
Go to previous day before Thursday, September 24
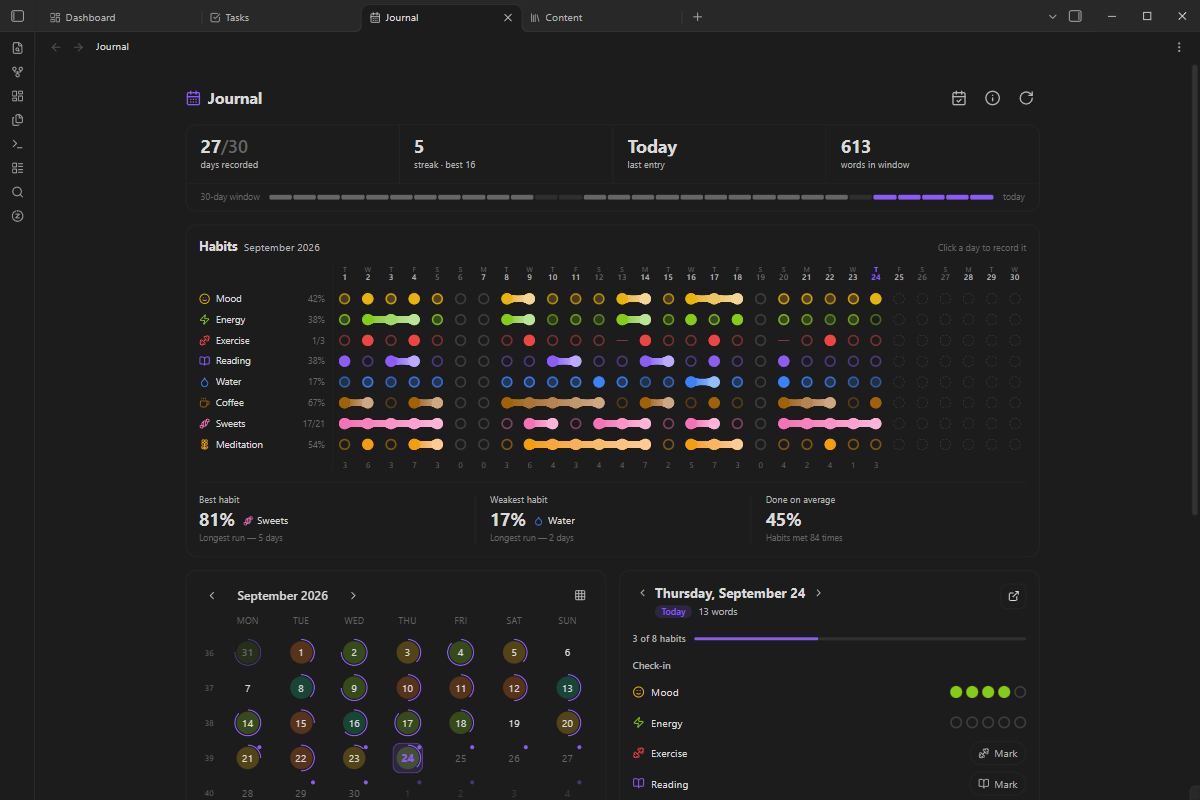tap(642, 593)
